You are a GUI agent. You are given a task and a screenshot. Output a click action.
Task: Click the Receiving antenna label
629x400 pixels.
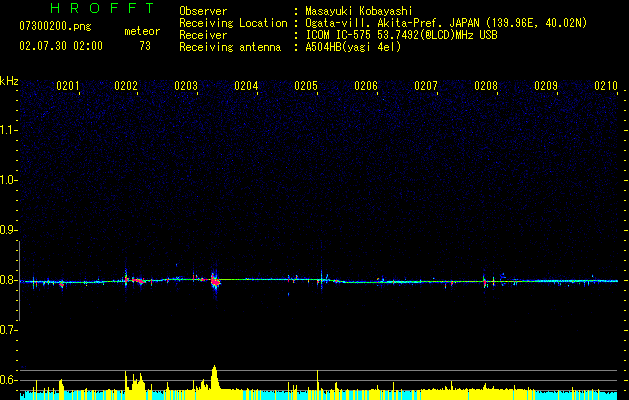pos(230,47)
